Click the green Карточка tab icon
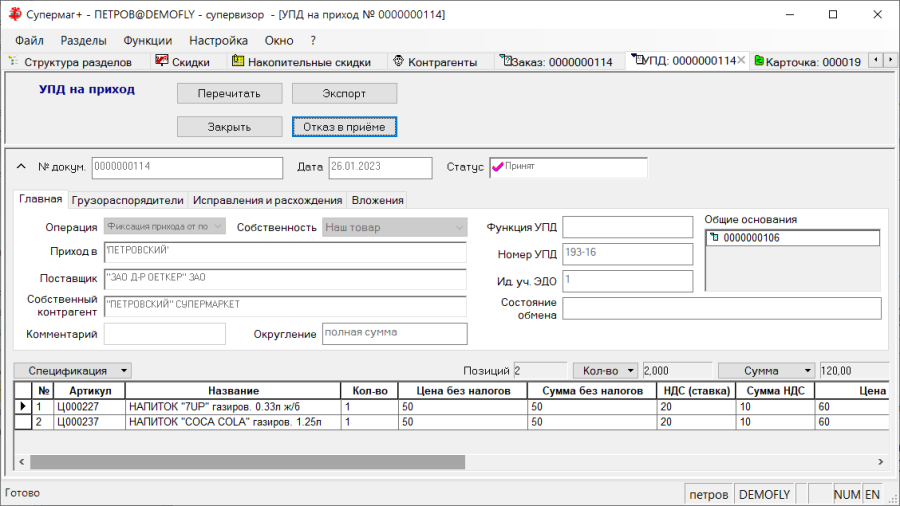This screenshot has height=506, width=900. coord(759,61)
